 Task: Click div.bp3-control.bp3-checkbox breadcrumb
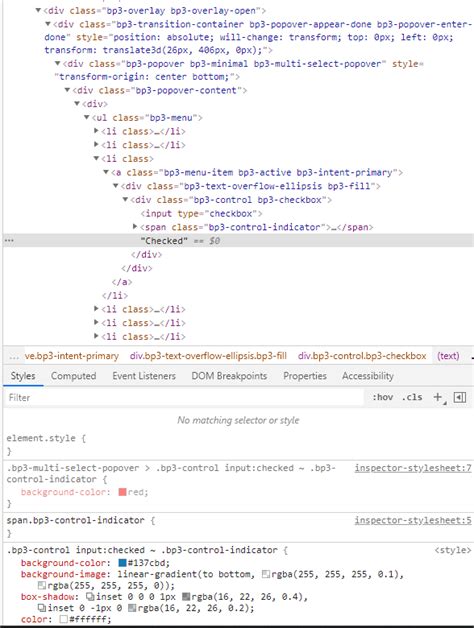tap(362, 356)
